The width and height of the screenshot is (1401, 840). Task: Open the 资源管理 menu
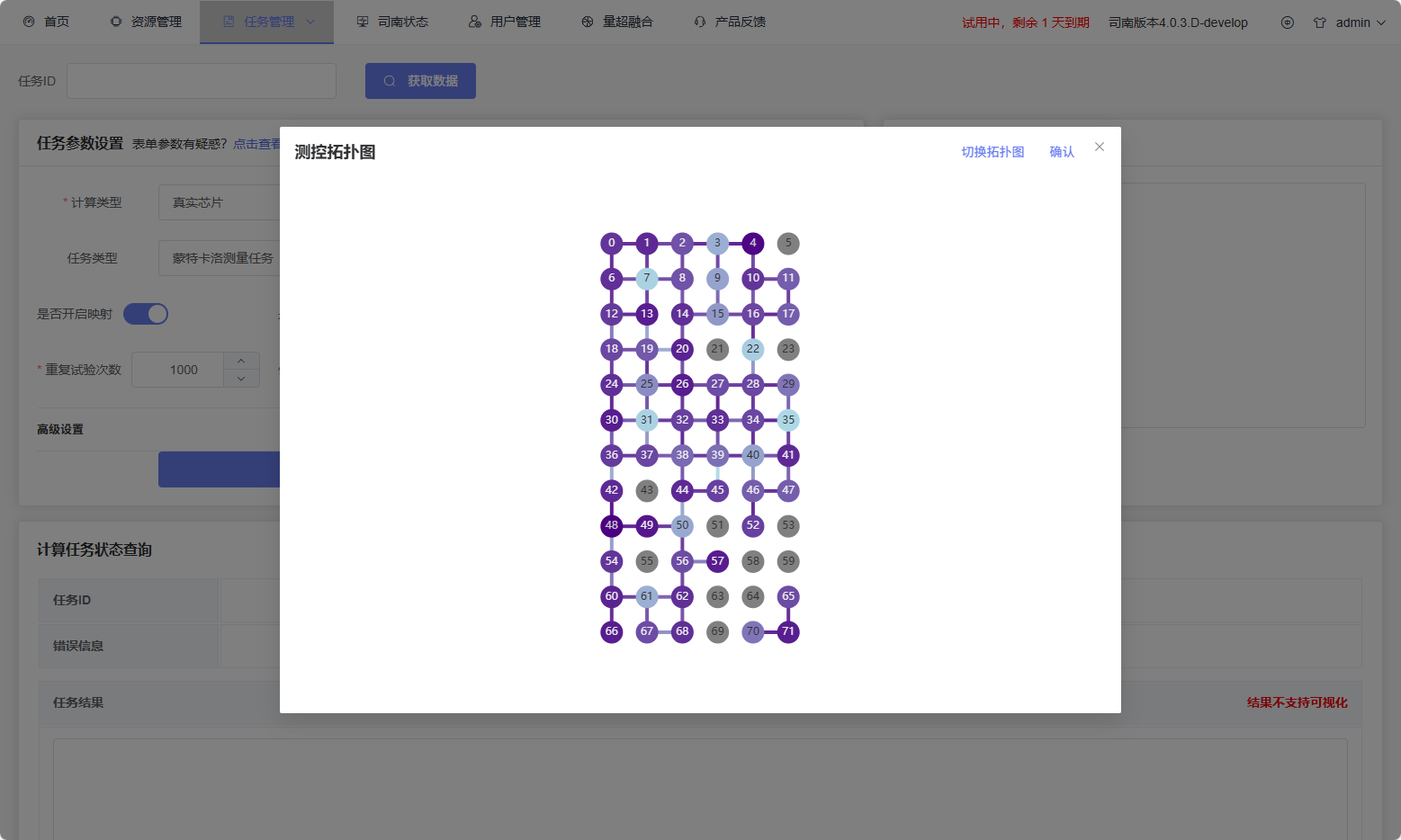[146, 22]
